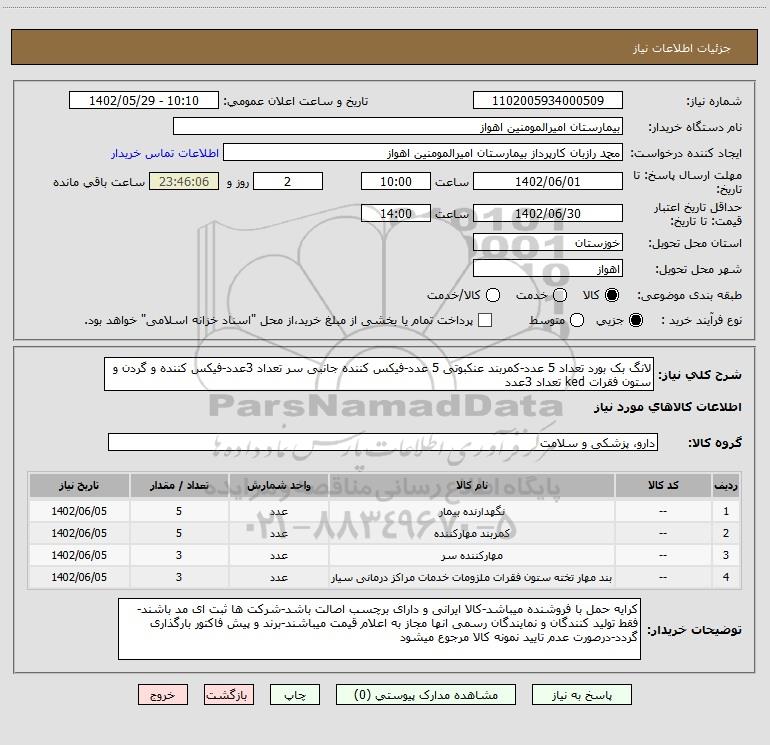Click the response deadline date 1402/06/01

548,182
